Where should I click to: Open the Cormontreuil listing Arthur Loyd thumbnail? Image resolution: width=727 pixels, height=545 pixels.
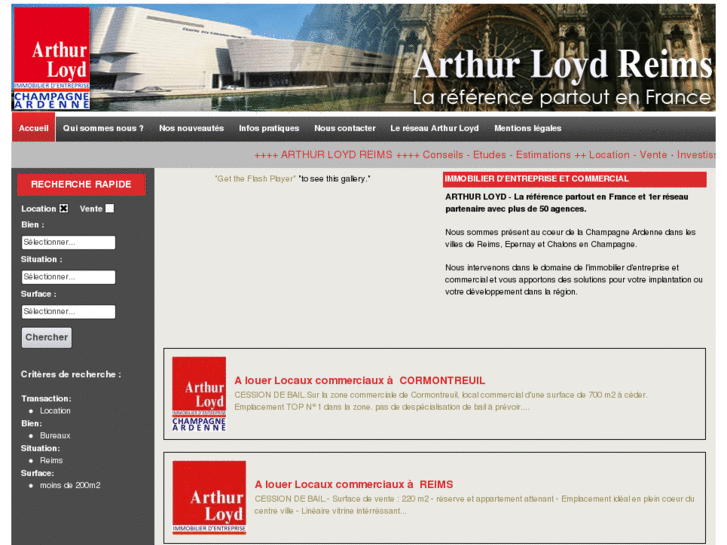tap(199, 394)
